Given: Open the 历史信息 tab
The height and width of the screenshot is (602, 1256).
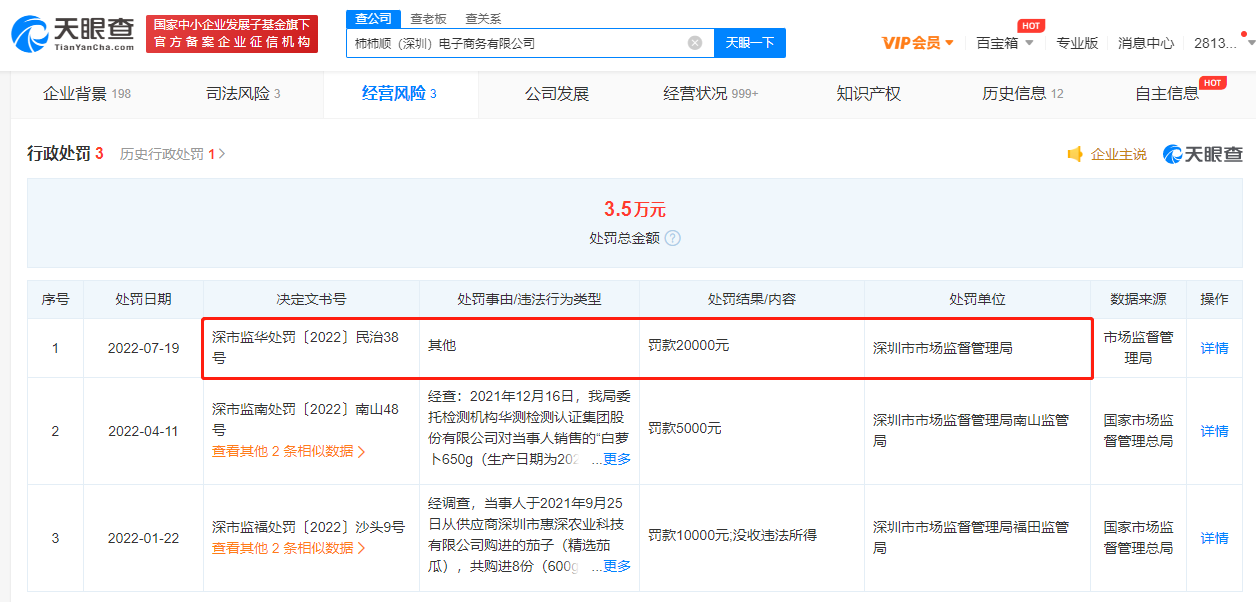Looking at the screenshot, I should point(1023,94).
